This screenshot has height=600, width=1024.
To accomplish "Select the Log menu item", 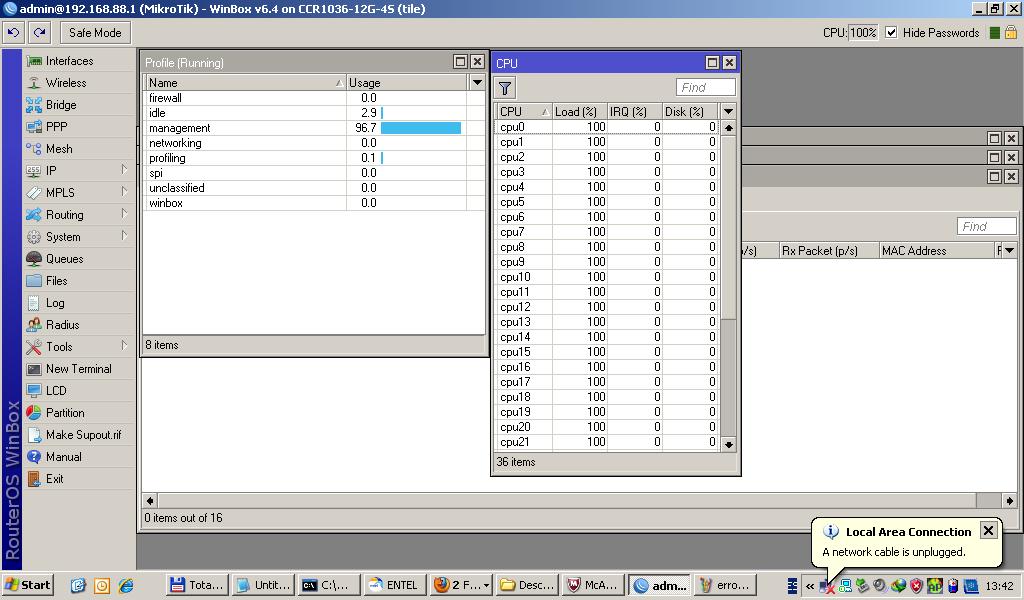I will 55,303.
